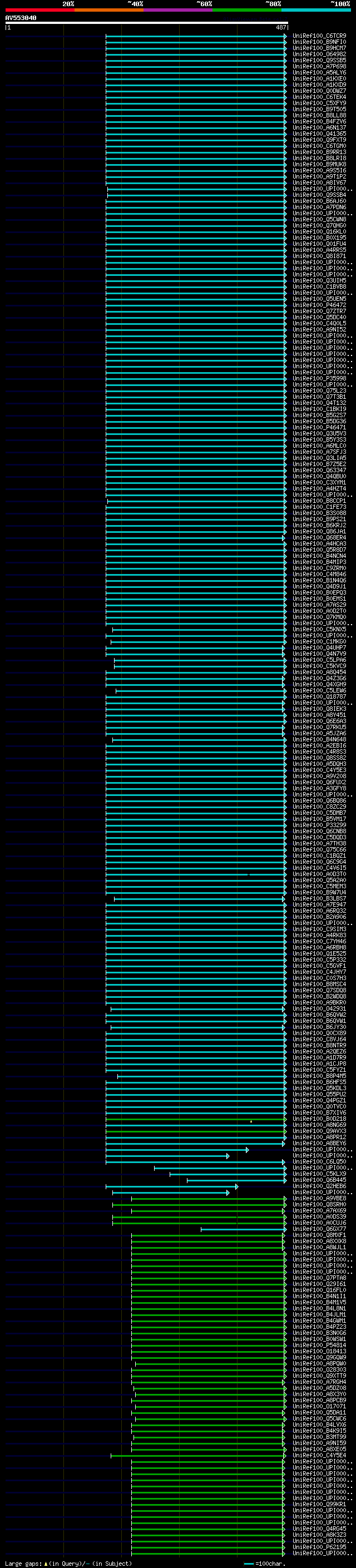Viewport: 356px width, 1568px height.
Task: Select label UniRef100_B9MUK8
Action: tap(319, 164)
